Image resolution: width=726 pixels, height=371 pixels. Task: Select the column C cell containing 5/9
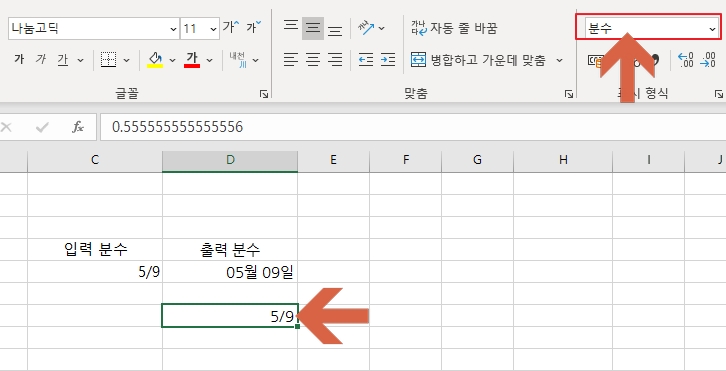[x=95, y=272]
